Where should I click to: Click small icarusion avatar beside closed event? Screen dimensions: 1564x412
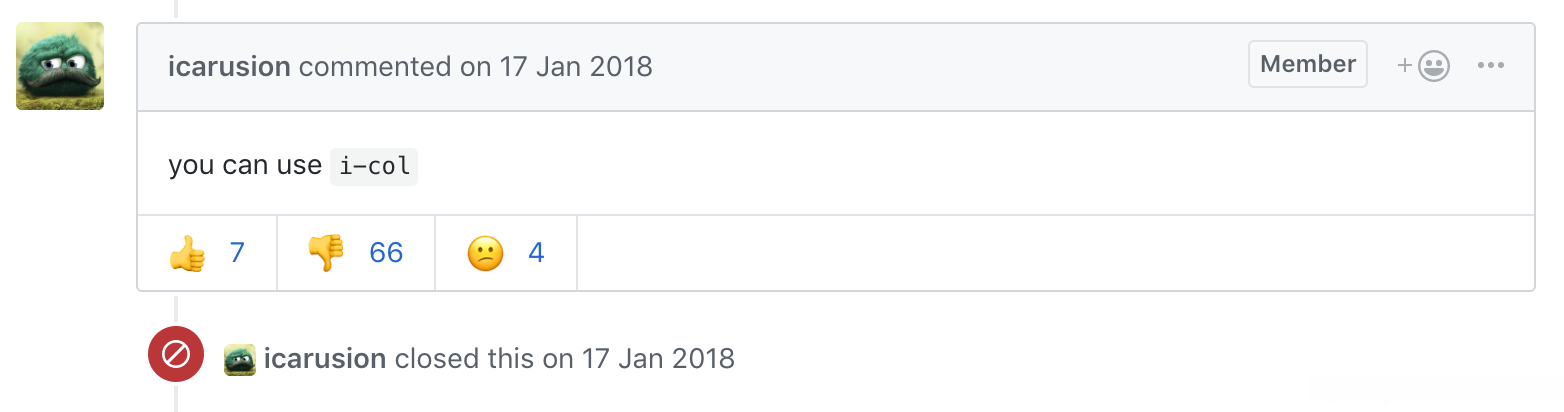[240, 359]
